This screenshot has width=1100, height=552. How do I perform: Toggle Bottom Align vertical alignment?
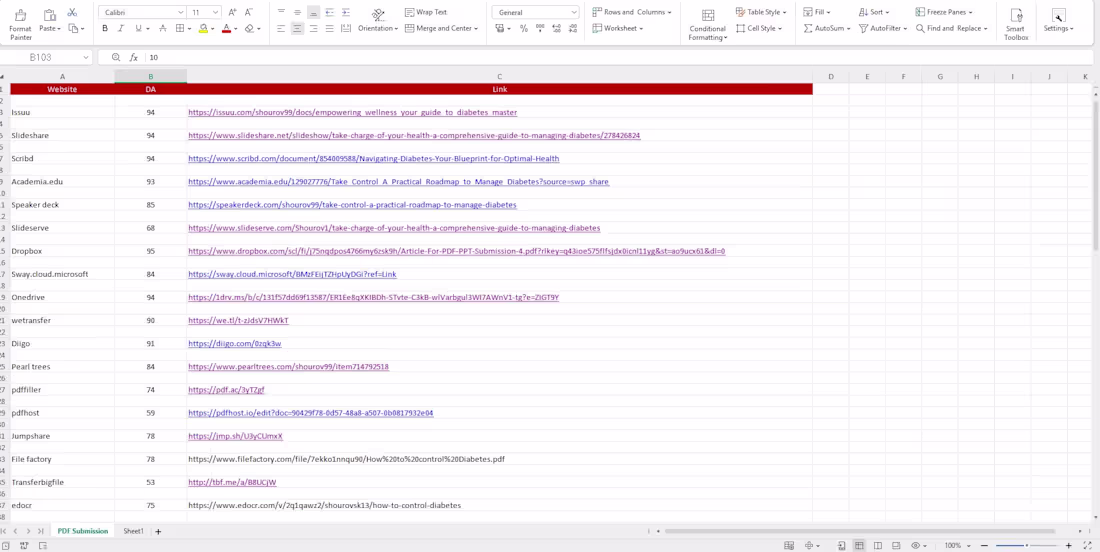314,13
